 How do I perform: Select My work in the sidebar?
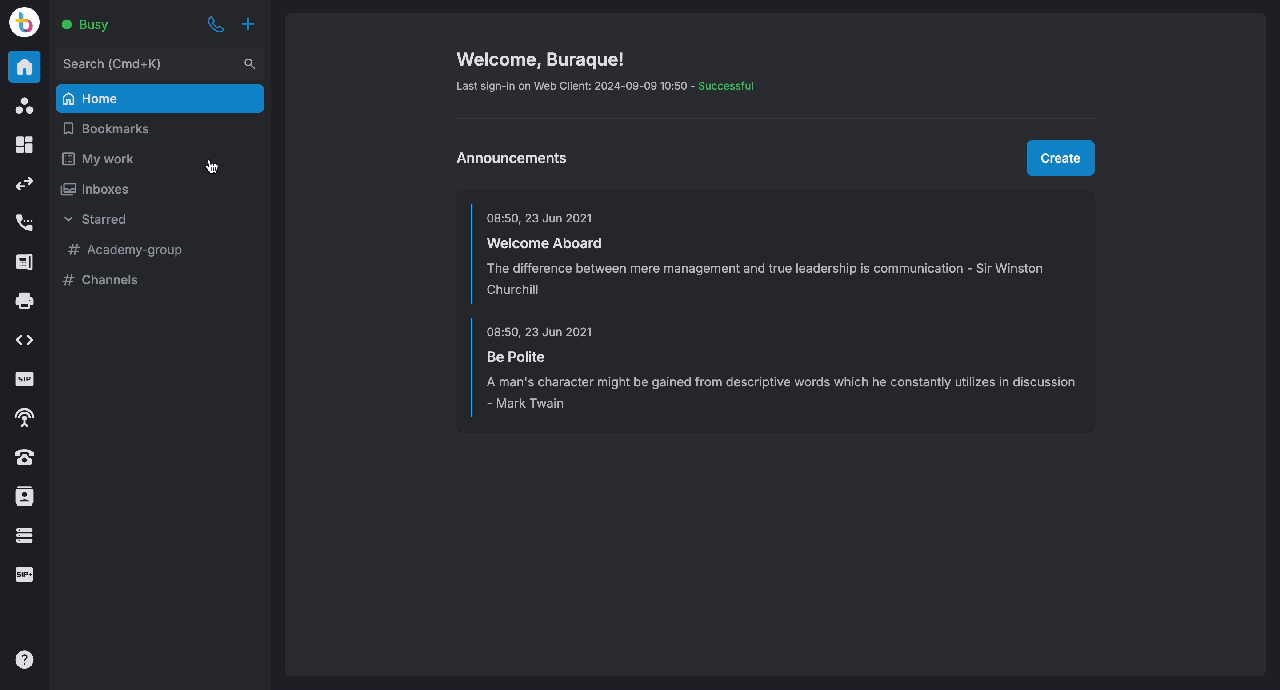107,159
